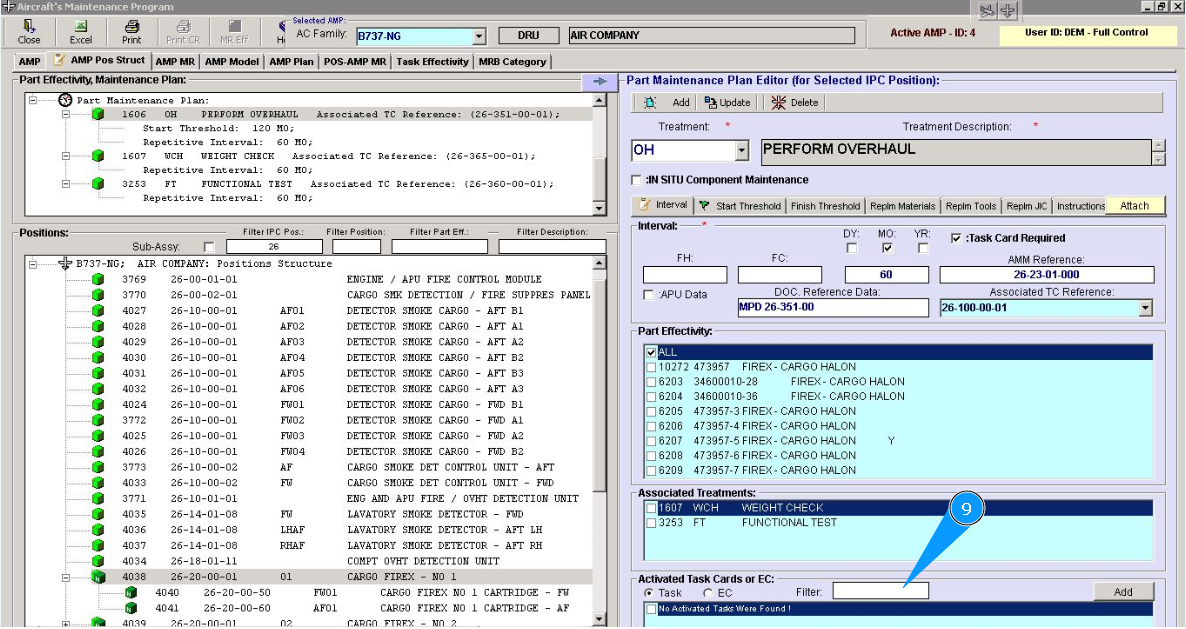The height and width of the screenshot is (629, 1186).
Task: Click the Add icon in plan editor
Action: click(x=651, y=102)
